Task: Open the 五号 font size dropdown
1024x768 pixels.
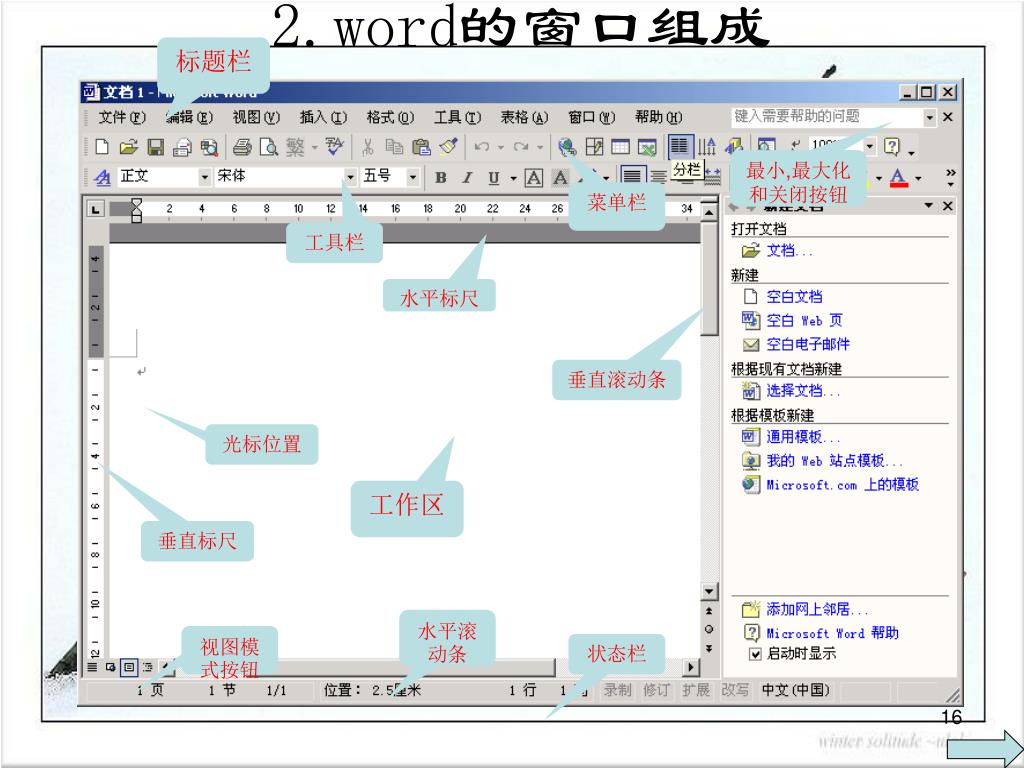Action: pos(413,176)
